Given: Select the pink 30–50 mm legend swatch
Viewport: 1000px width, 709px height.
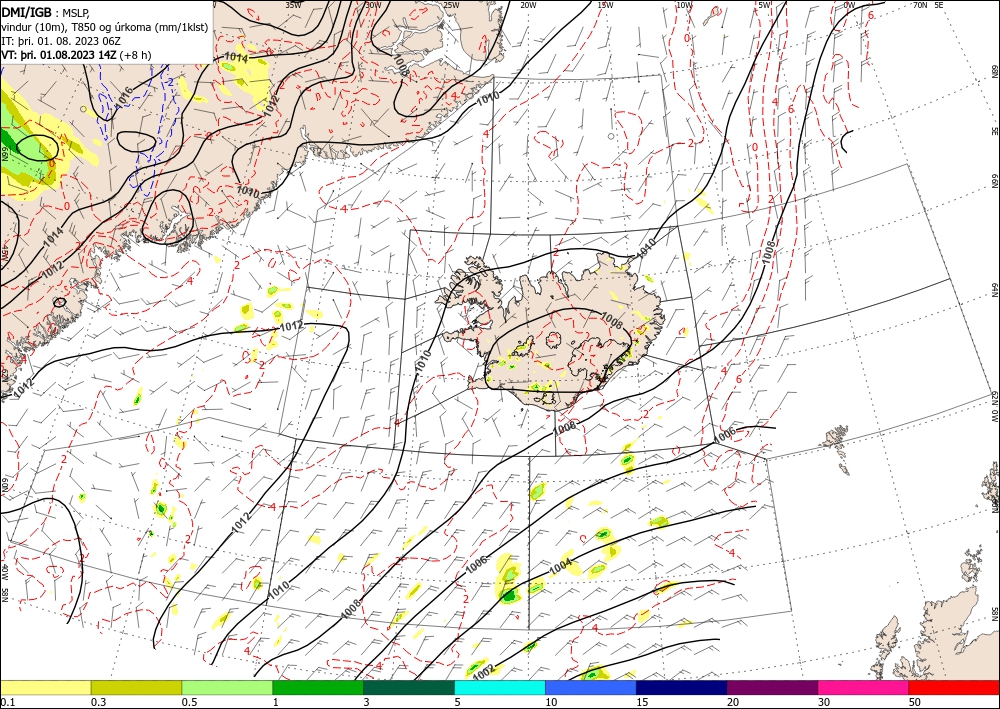Looking at the screenshot, I should (864, 687).
